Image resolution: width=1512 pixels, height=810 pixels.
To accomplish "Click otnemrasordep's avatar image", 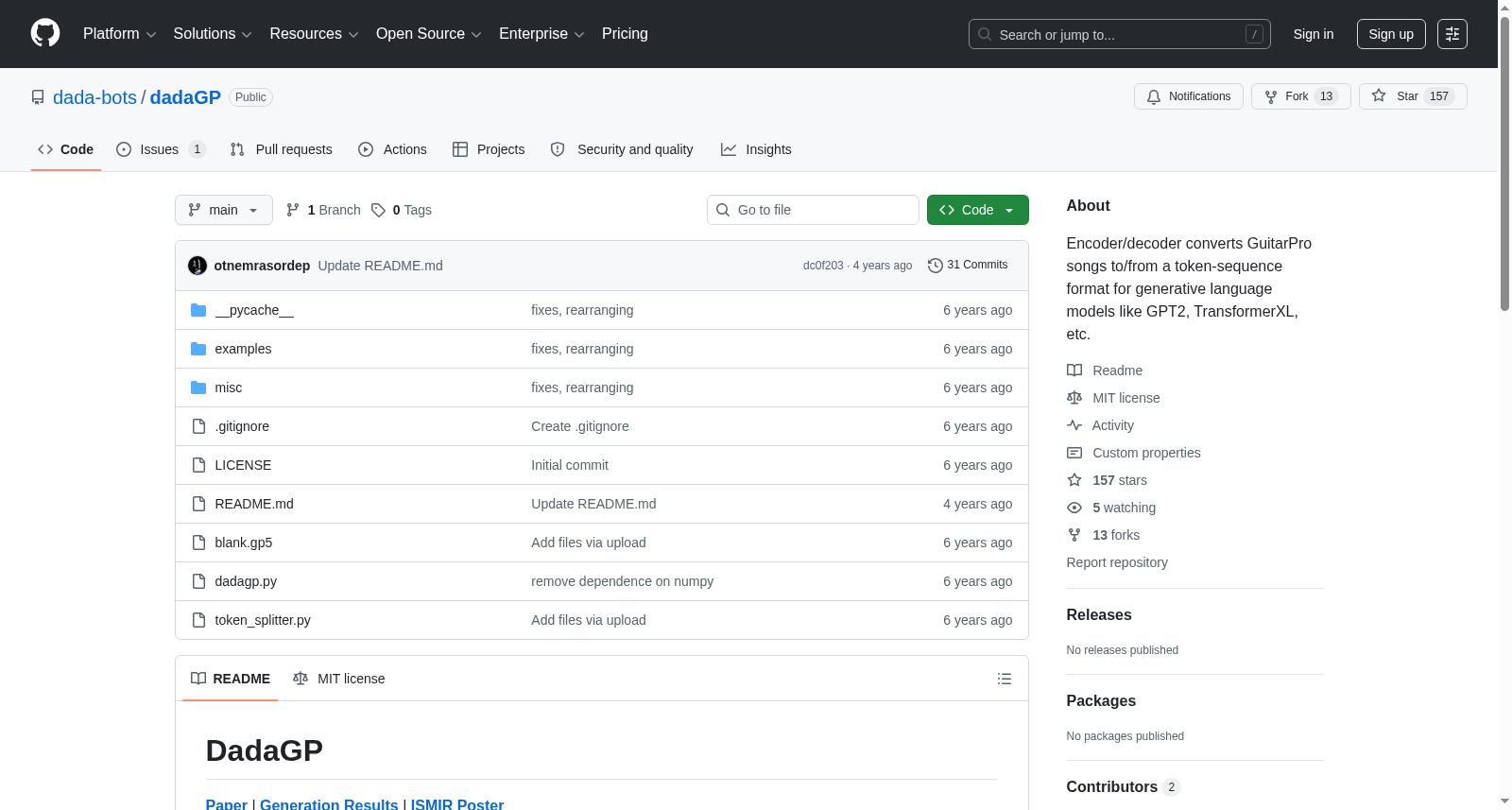I will point(198,266).
